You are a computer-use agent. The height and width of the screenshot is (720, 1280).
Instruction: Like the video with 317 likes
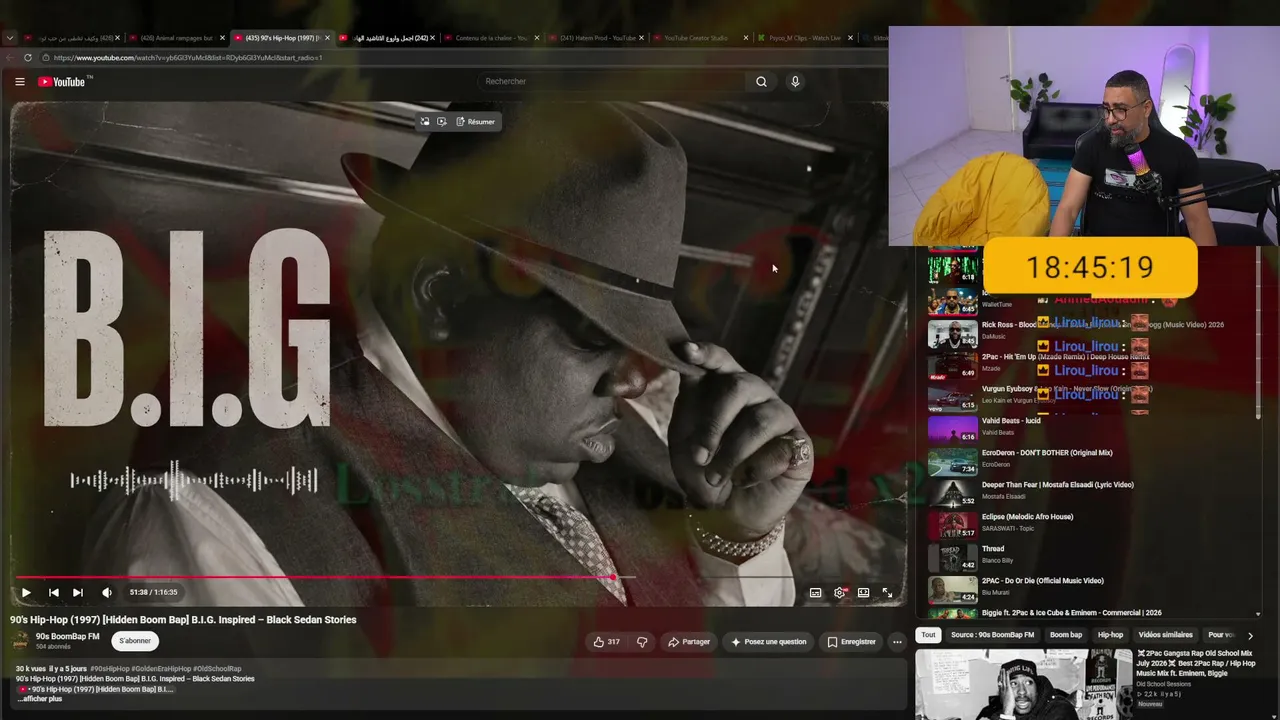tap(606, 642)
